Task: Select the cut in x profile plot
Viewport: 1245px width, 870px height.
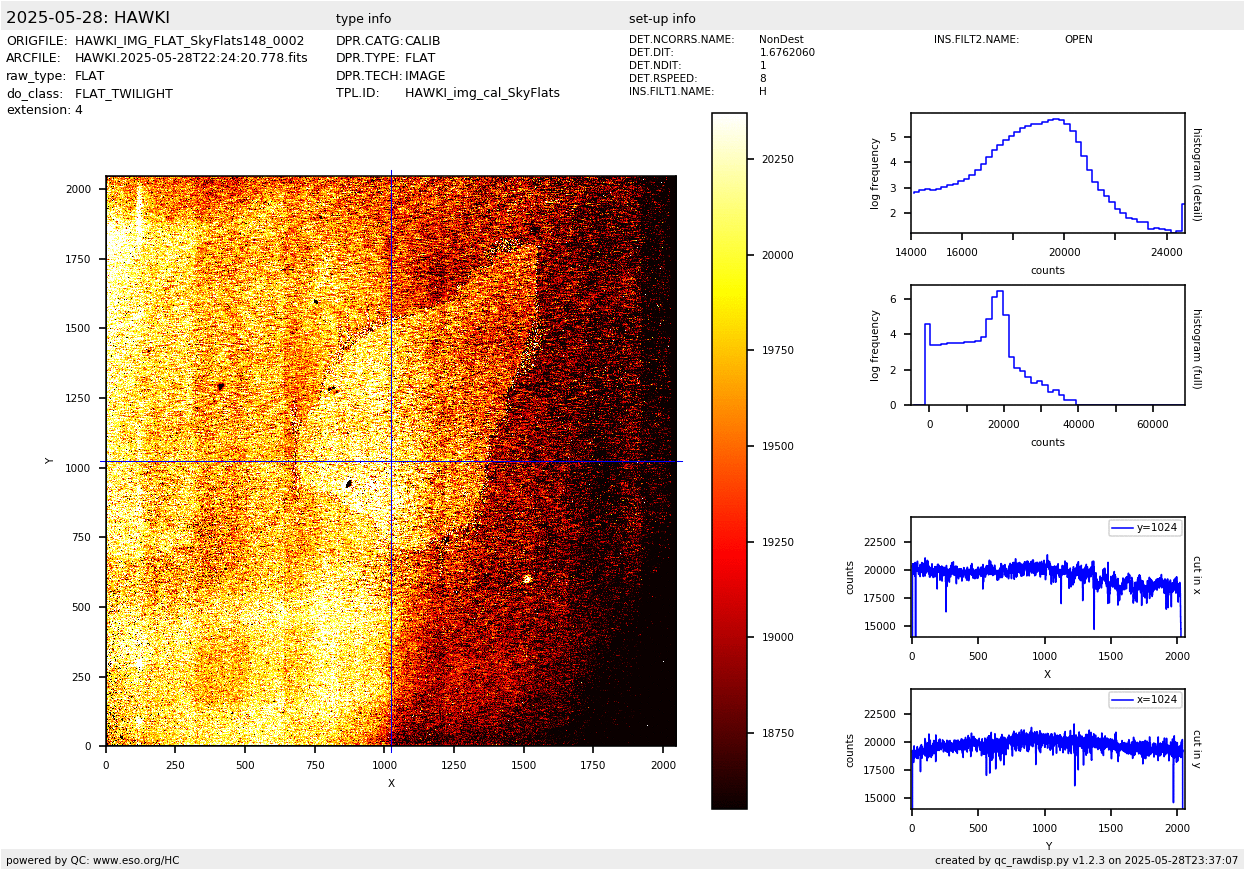Action: click(1047, 577)
